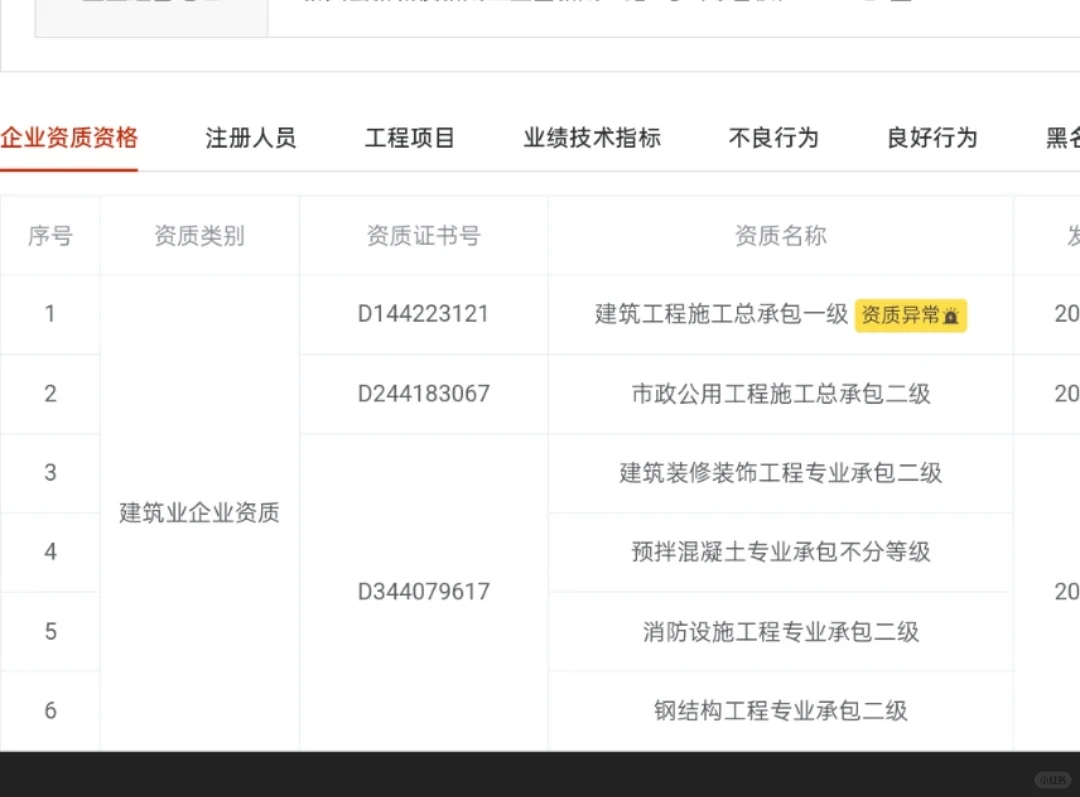
Task: Go to the 不良行为 tab
Action: tap(773, 138)
